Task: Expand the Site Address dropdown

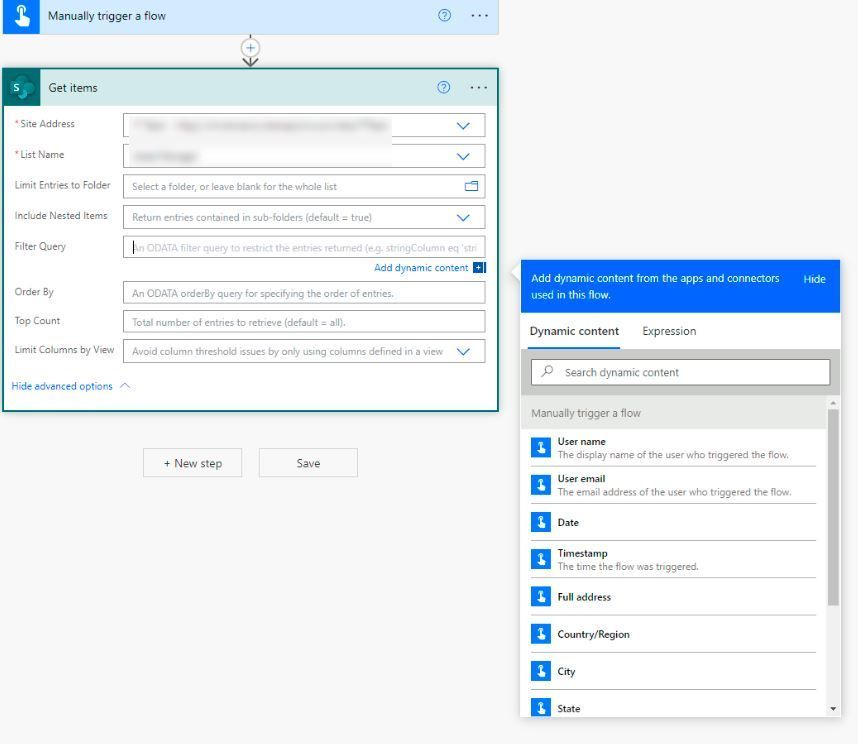Action: 463,126
